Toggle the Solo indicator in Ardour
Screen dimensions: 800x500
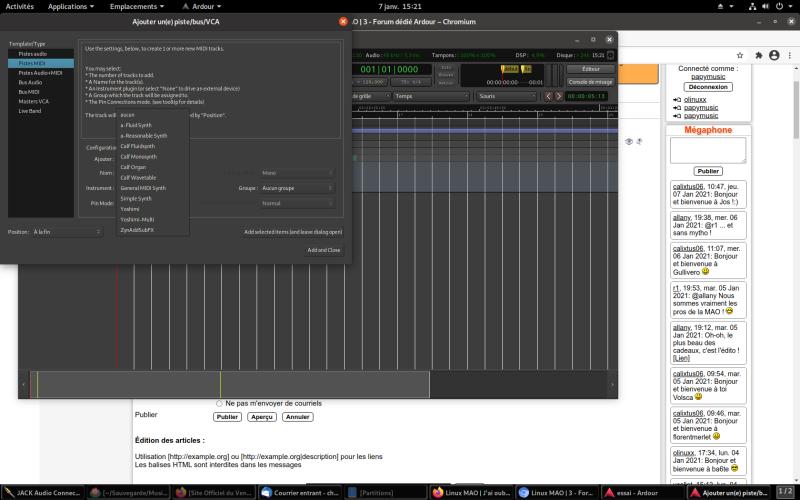click(446, 67)
